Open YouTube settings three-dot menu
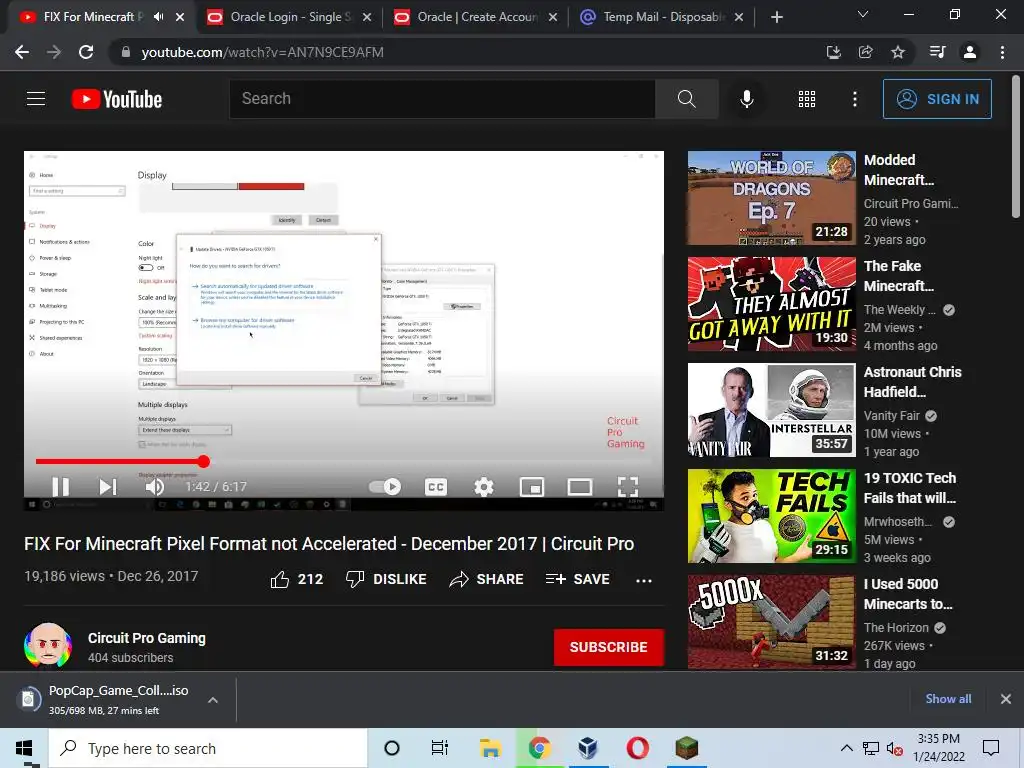 (854, 99)
